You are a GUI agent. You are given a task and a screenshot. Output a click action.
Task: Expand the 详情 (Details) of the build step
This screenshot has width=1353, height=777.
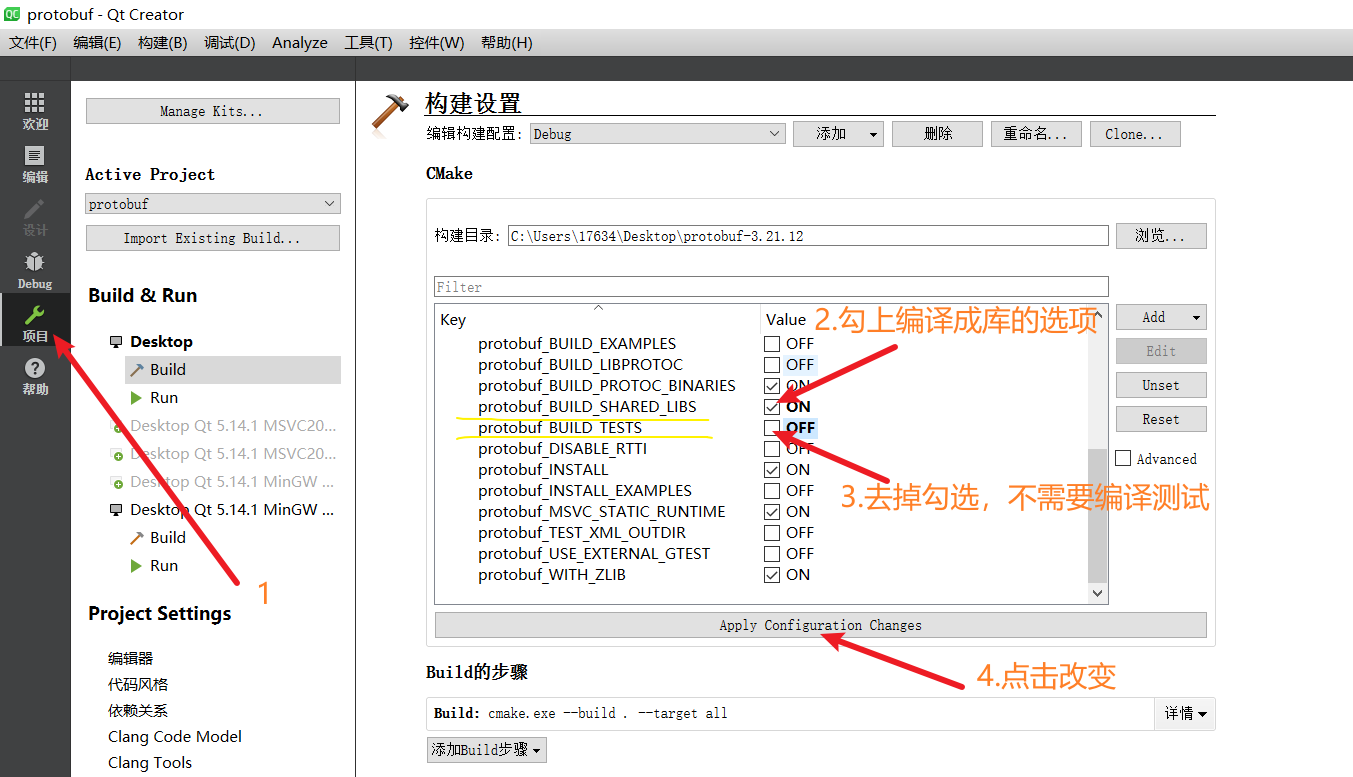pyautogui.click(x=1185, y=714)
